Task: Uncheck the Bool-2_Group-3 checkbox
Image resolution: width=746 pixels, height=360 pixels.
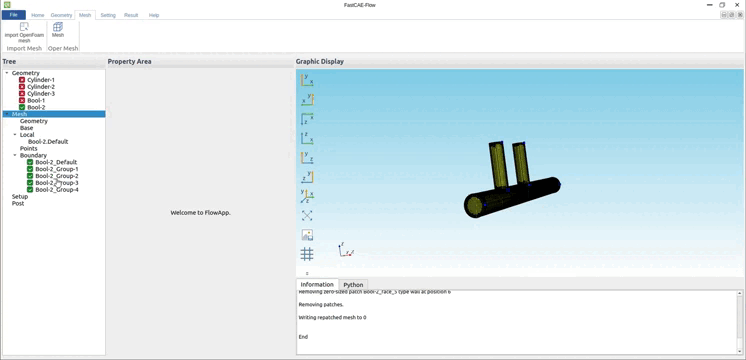Action: point(30,183)
